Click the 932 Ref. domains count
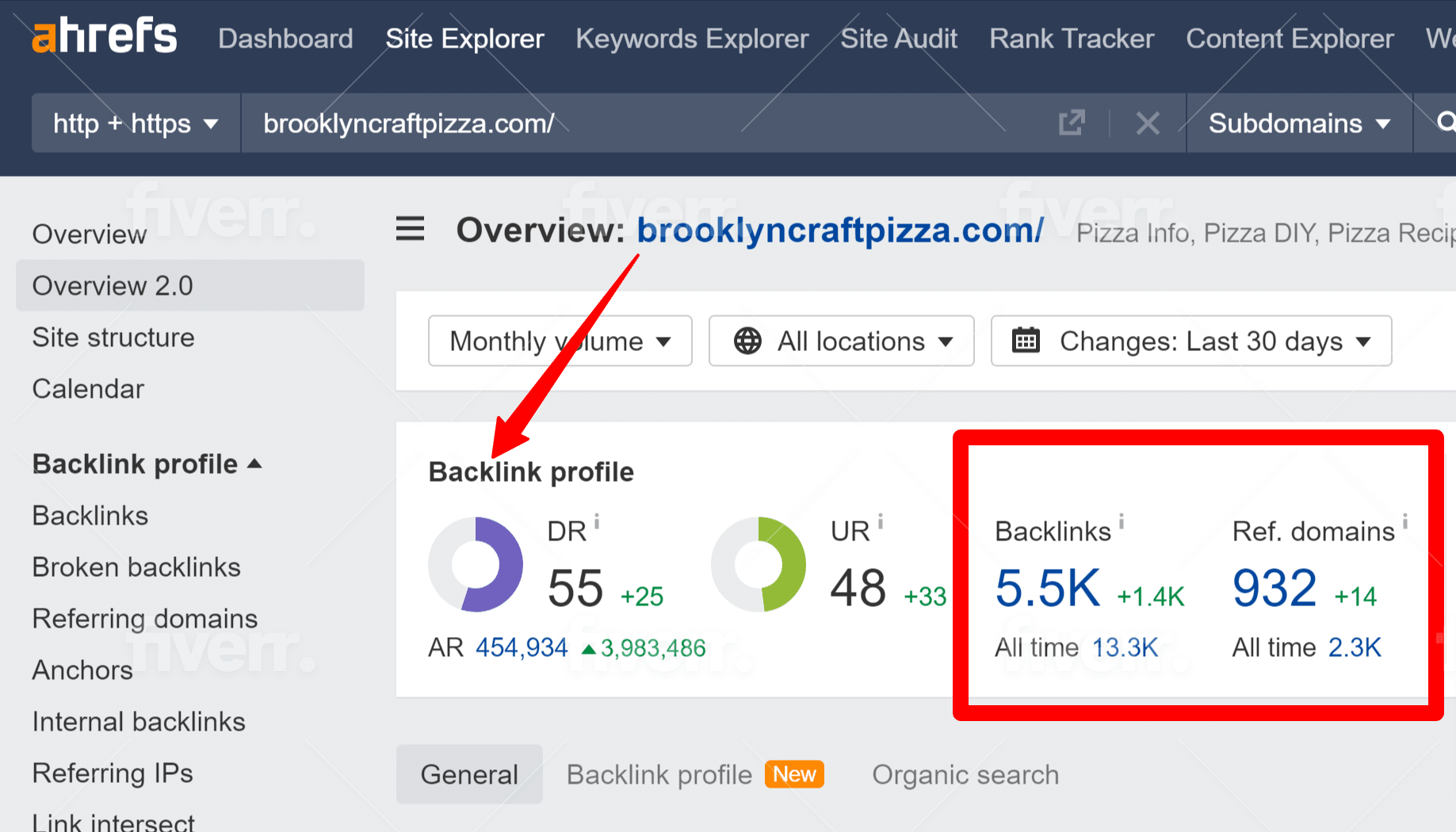The height and width of the screenshot is (832, 1456). 1274,588
